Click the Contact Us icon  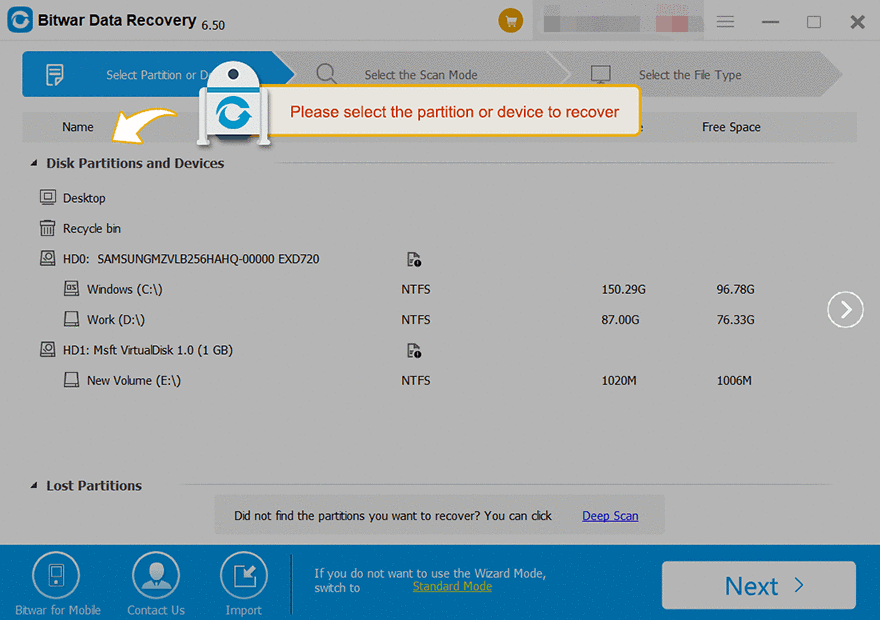click(x=156, y=576)
